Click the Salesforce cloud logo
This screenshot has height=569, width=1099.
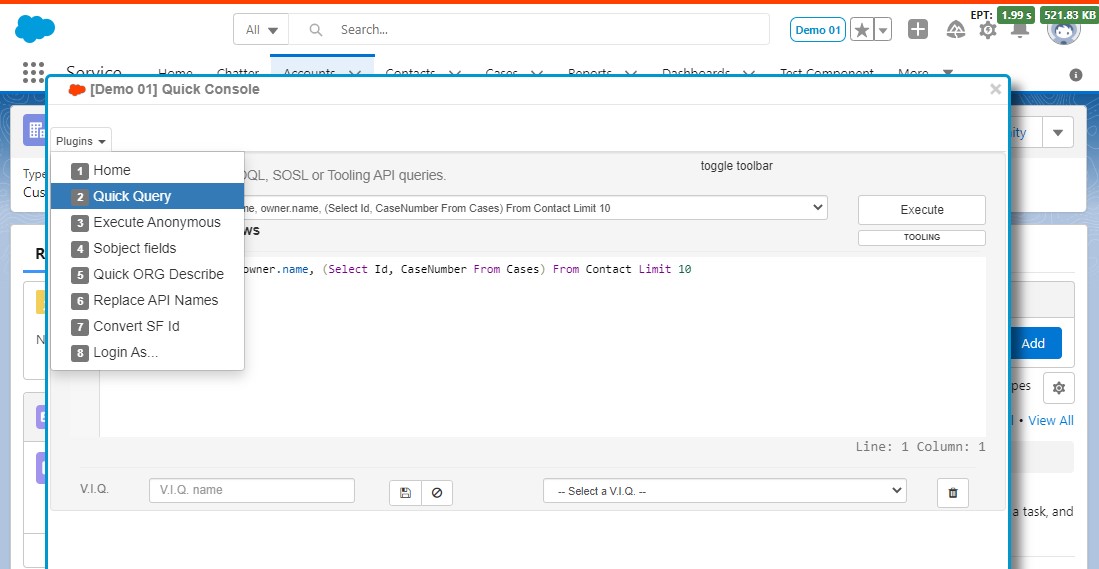pyautogui.click(x=35, y=29)
